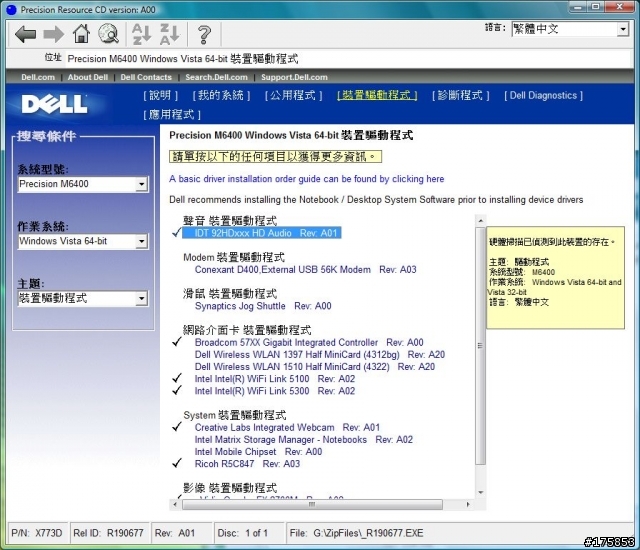
Task: Open the 我的系統 tab
Action: point(221,95)
